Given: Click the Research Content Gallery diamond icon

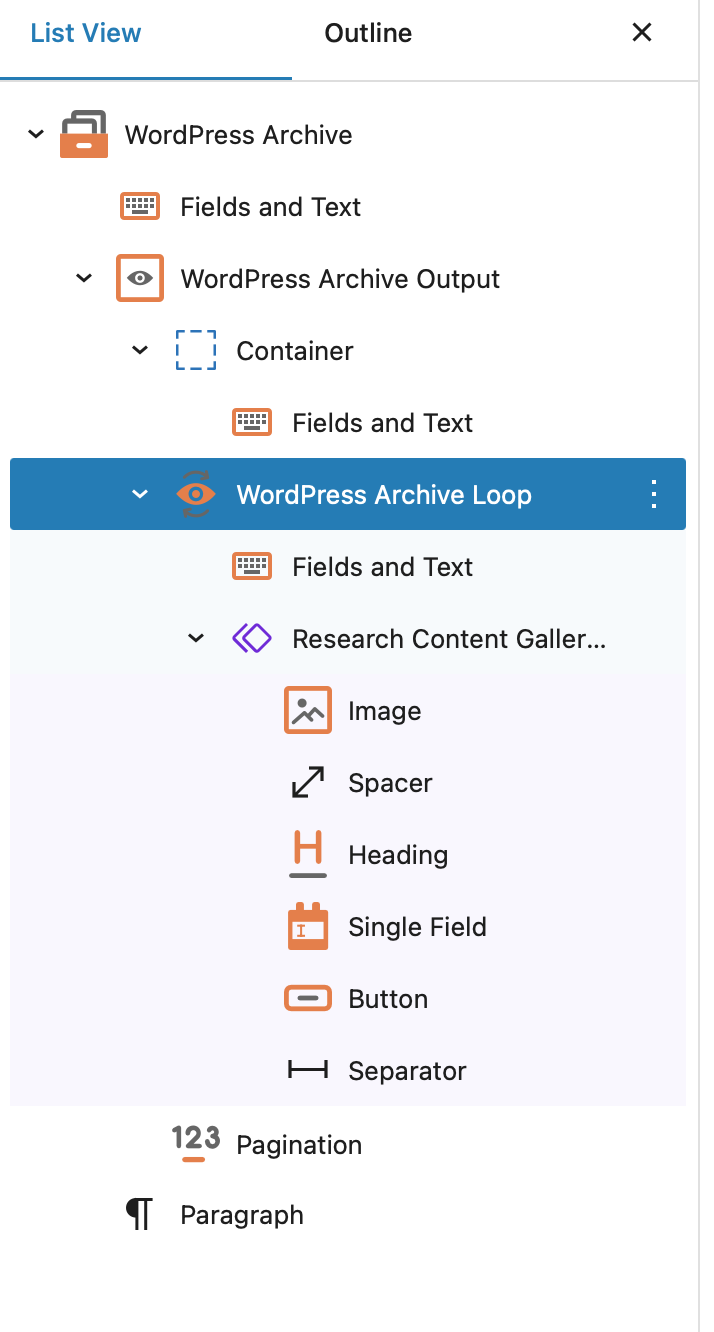Looking at the screenshot, I should pyautogui.click(x=252, y=639).
